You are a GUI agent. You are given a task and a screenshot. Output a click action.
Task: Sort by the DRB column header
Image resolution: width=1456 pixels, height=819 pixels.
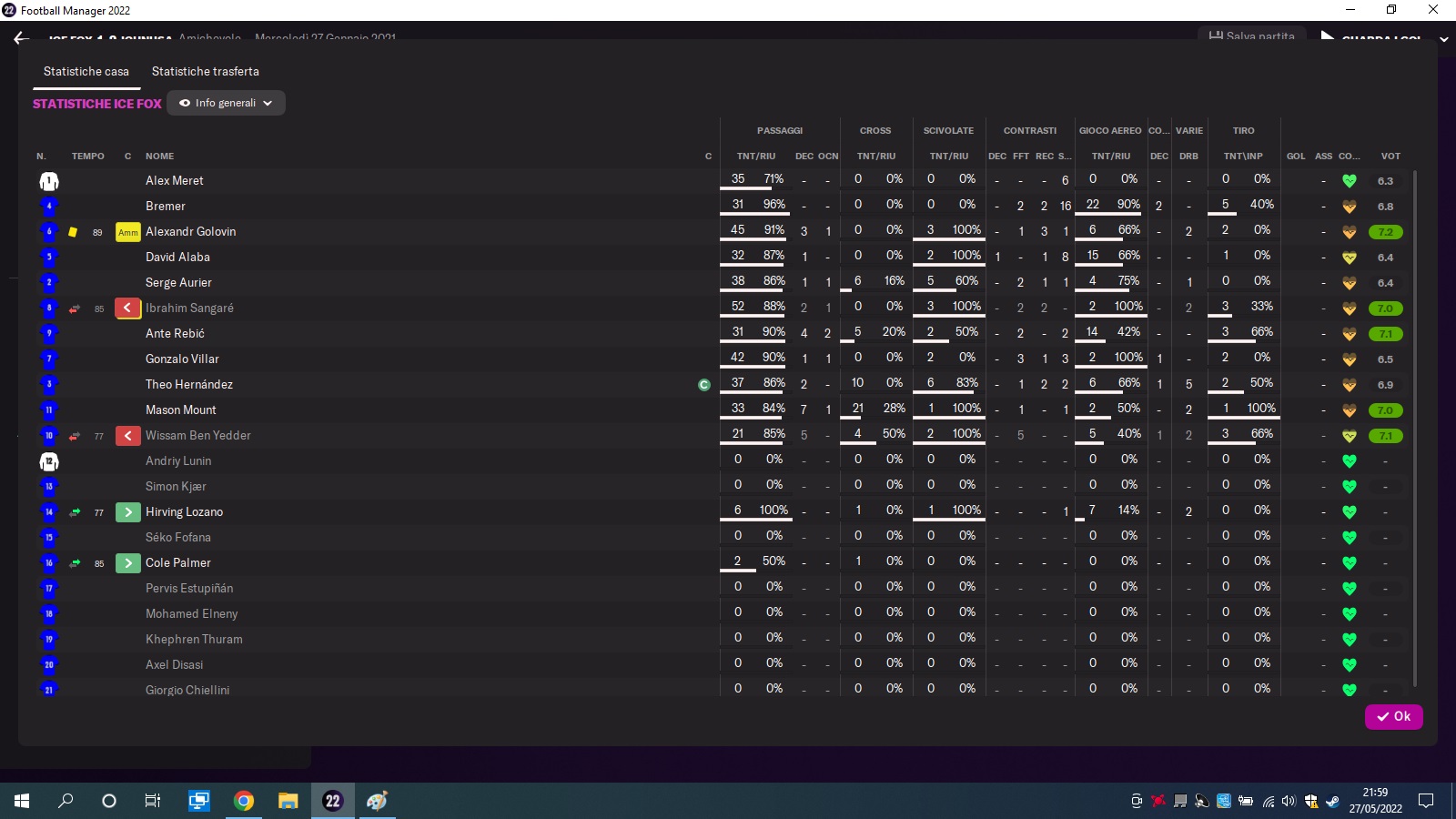(x=1188, y=157)
